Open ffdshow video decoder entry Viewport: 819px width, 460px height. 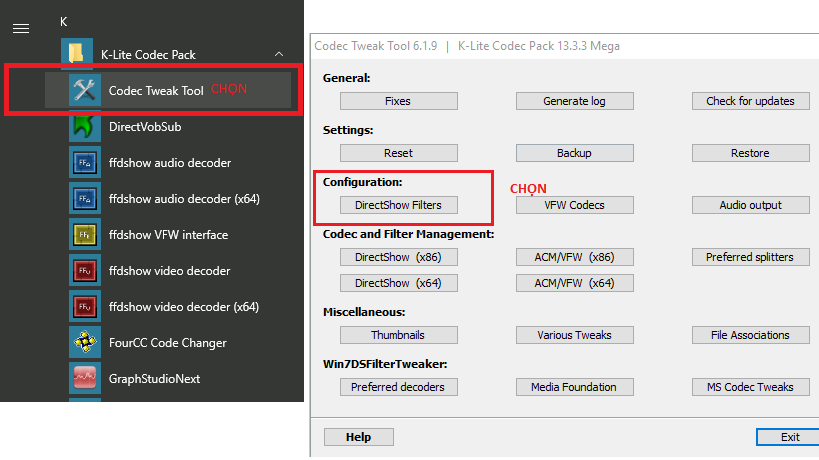point(169,271)
